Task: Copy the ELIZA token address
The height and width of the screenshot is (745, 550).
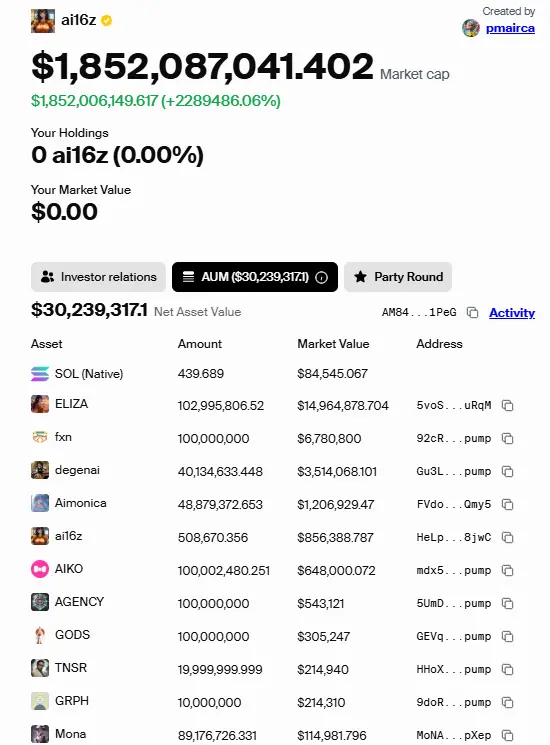Action: pyautogui.click(x=508, y=405)
